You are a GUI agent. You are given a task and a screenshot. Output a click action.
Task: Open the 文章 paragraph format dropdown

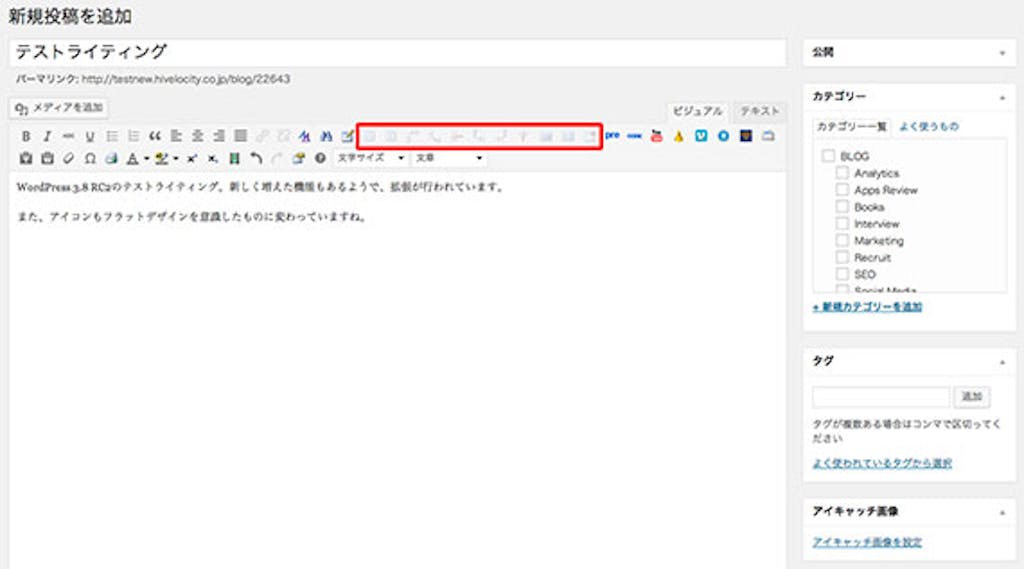click(x=449, y=158)
